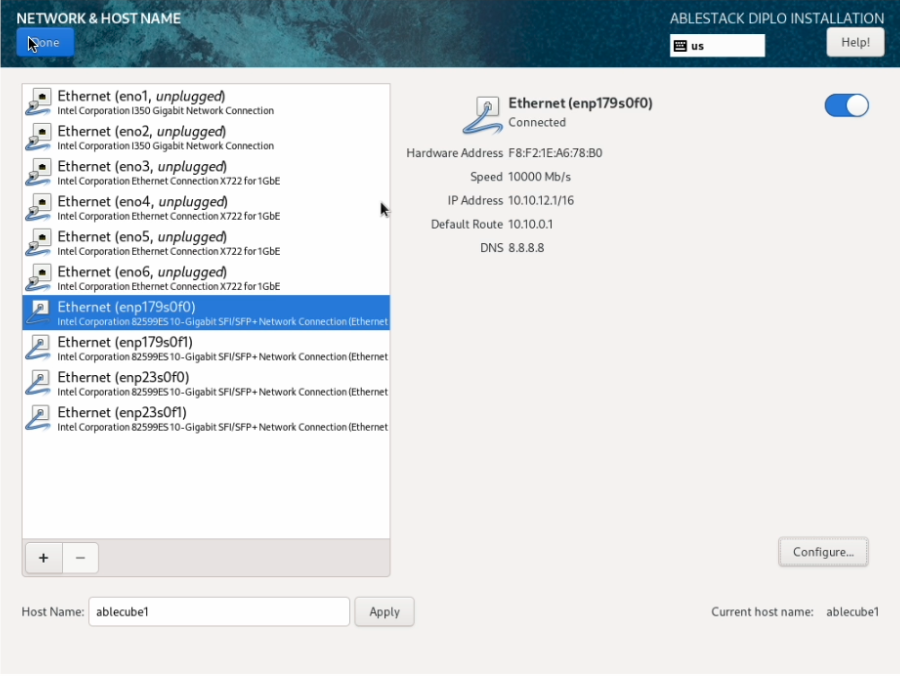Open the us keyboard layout selector
The image size is (900, 676).
coord(717,46)
